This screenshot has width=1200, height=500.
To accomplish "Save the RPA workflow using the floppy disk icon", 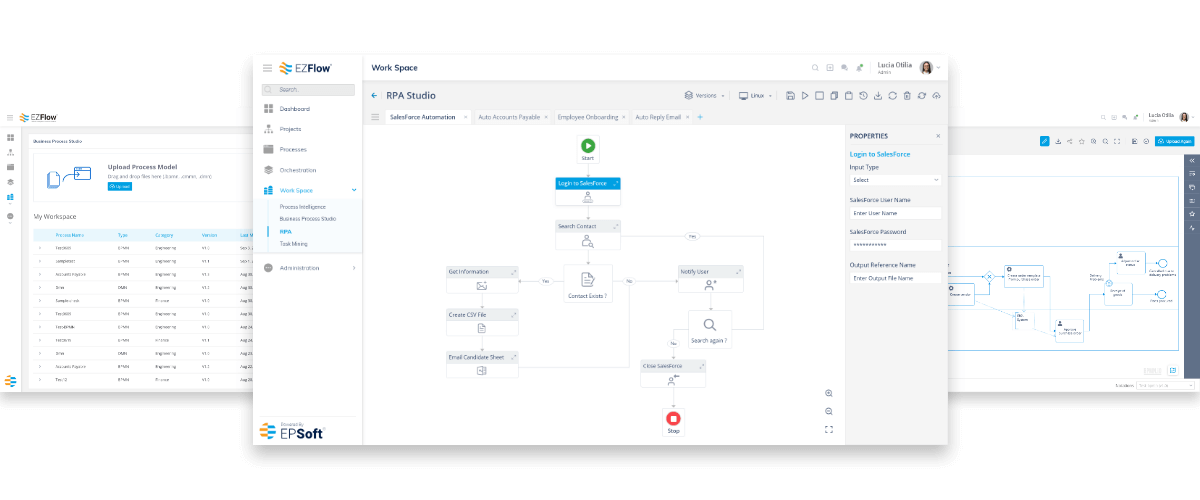I will click(x=790, y=96).
